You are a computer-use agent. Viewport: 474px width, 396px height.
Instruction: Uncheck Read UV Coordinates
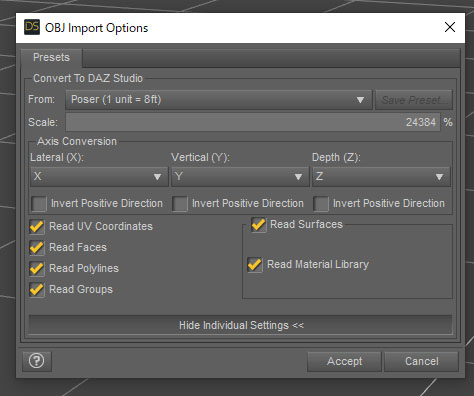point(37,227)
